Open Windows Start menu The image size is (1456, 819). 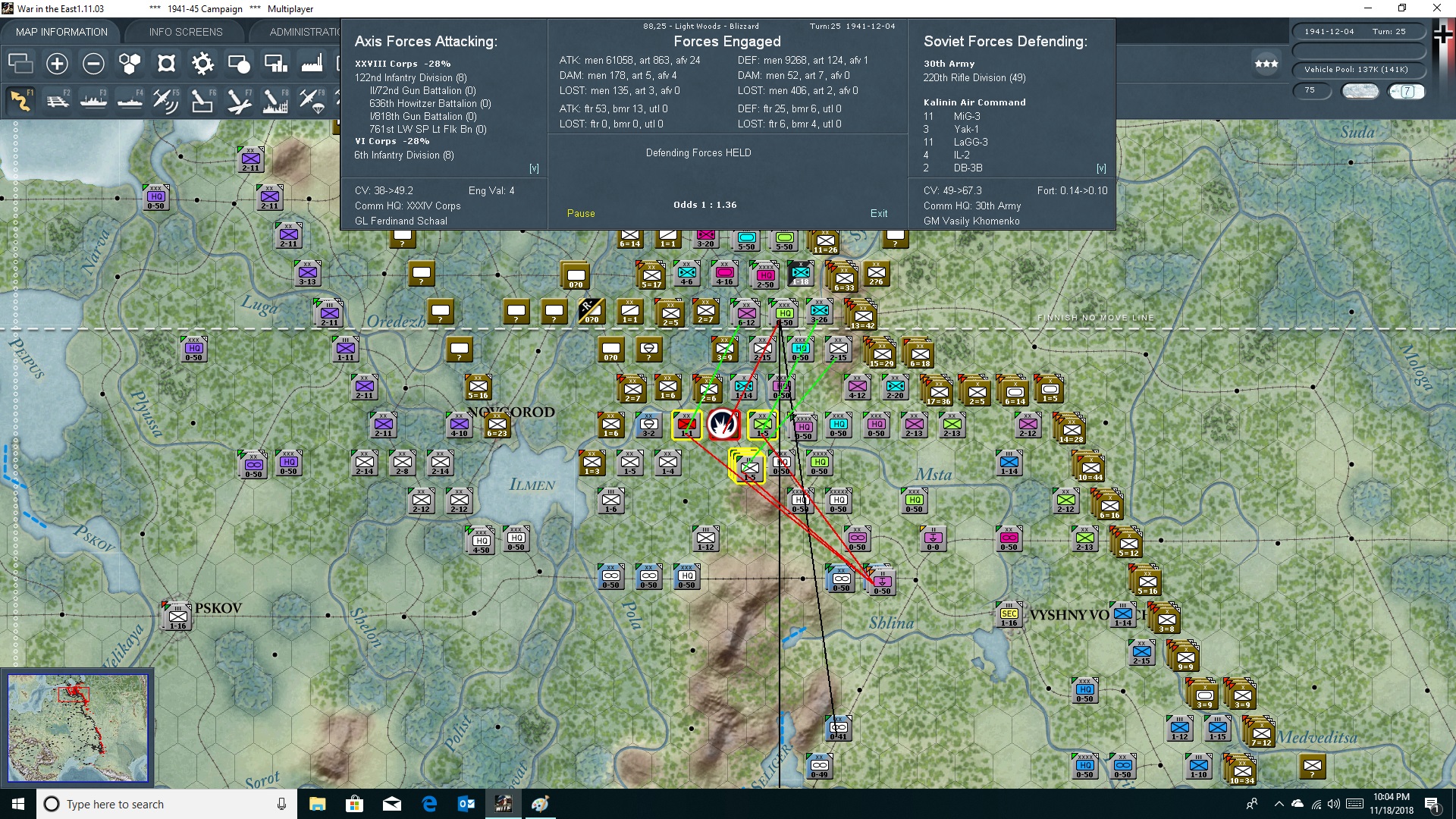pos(18,804)
